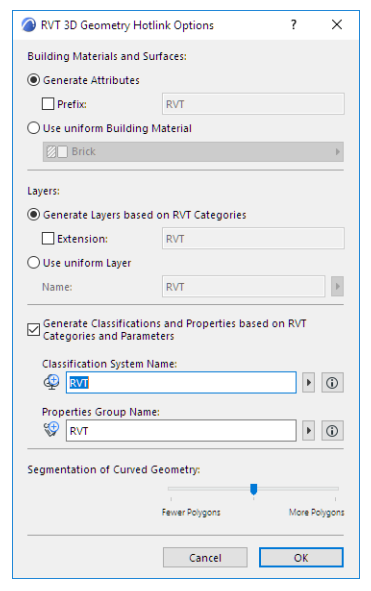
Task: Click the help question mark icon
Action: click(294, 25)
